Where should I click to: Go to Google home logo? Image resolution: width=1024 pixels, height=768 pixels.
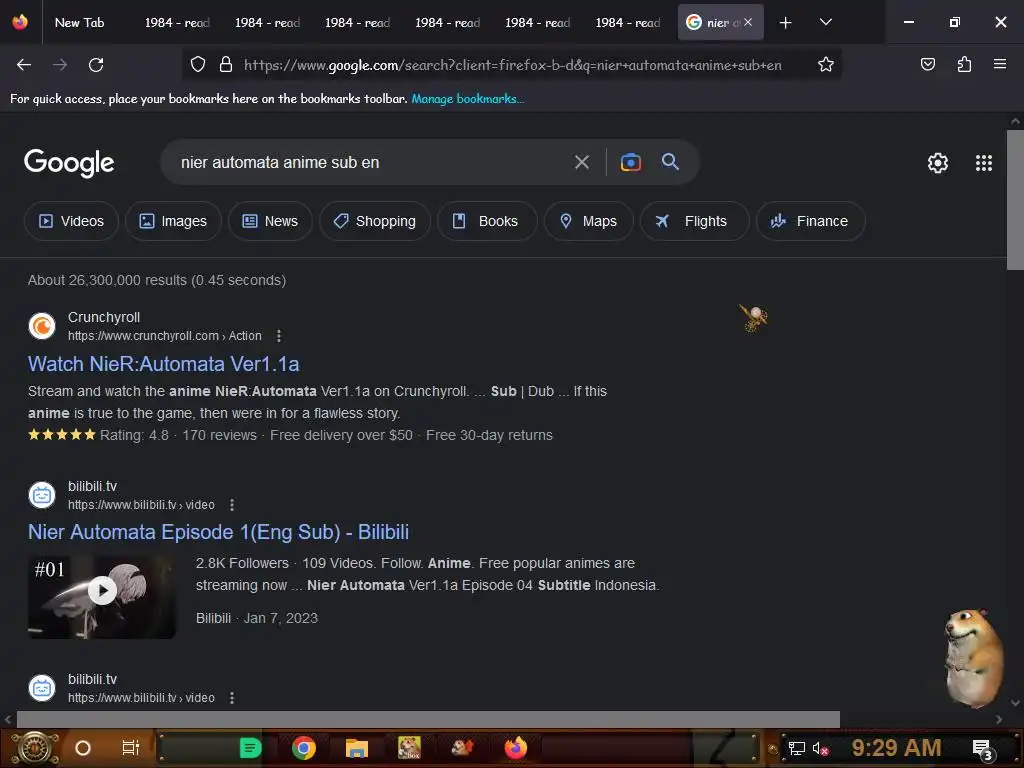point(69,163)
